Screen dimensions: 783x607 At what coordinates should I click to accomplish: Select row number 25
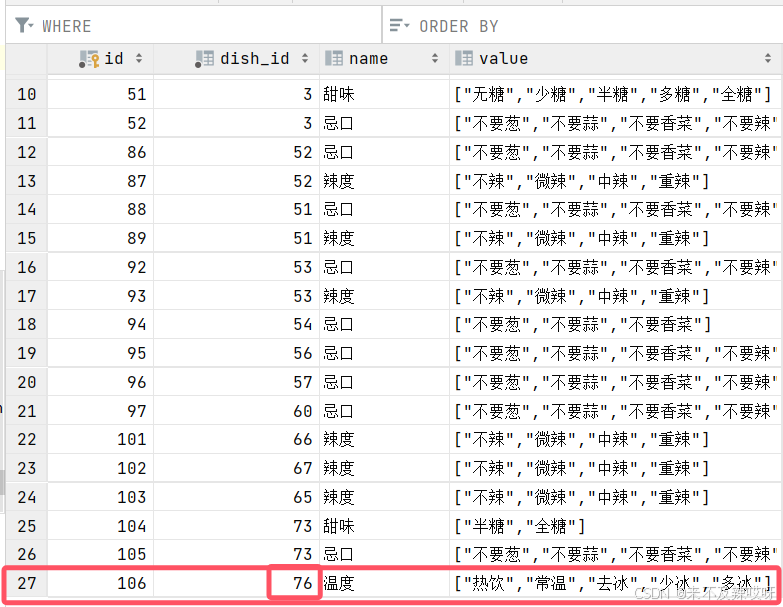click(x=27, y=526)
